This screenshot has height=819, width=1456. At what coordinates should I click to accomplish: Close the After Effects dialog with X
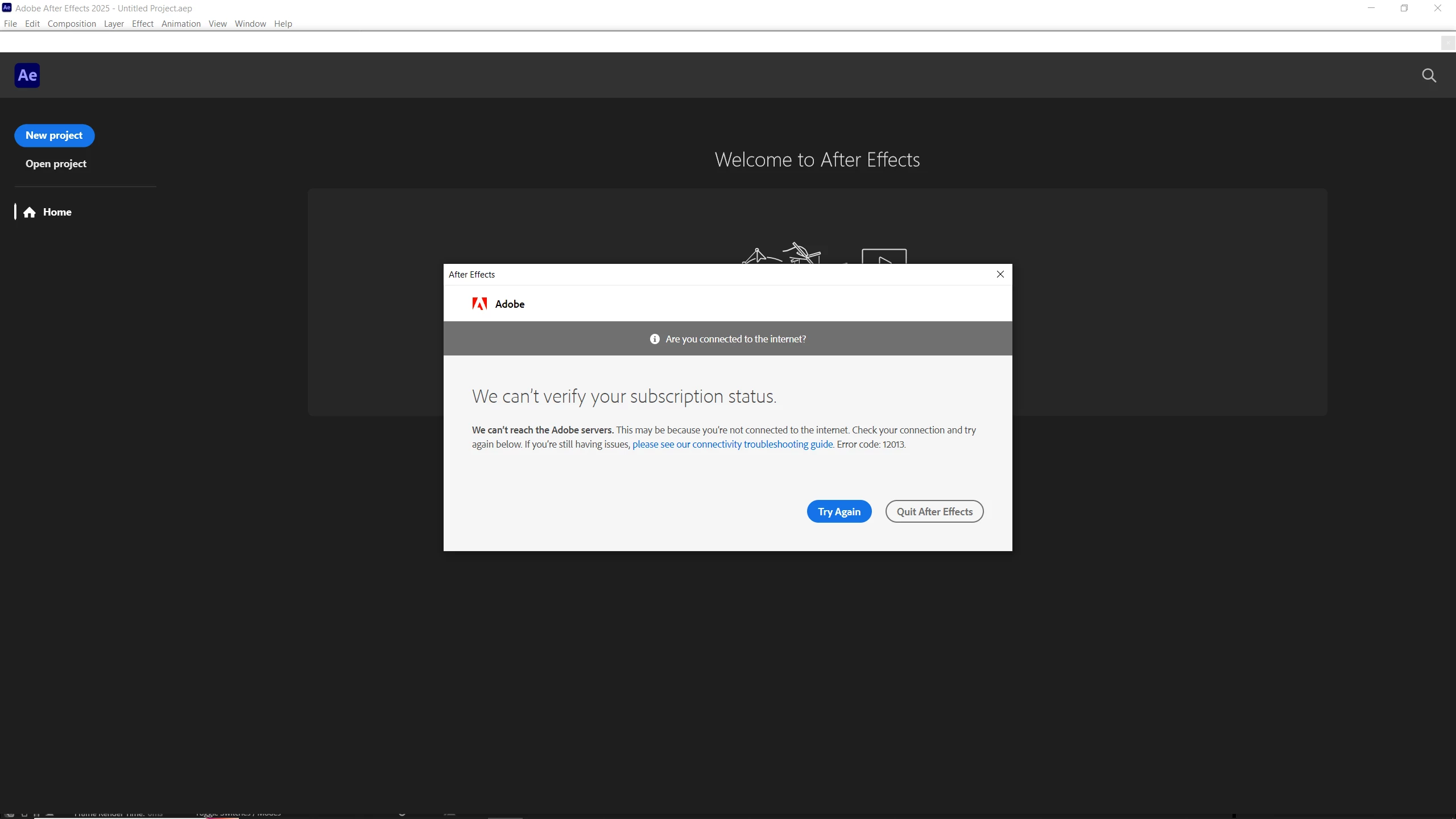click(1000, 274)
